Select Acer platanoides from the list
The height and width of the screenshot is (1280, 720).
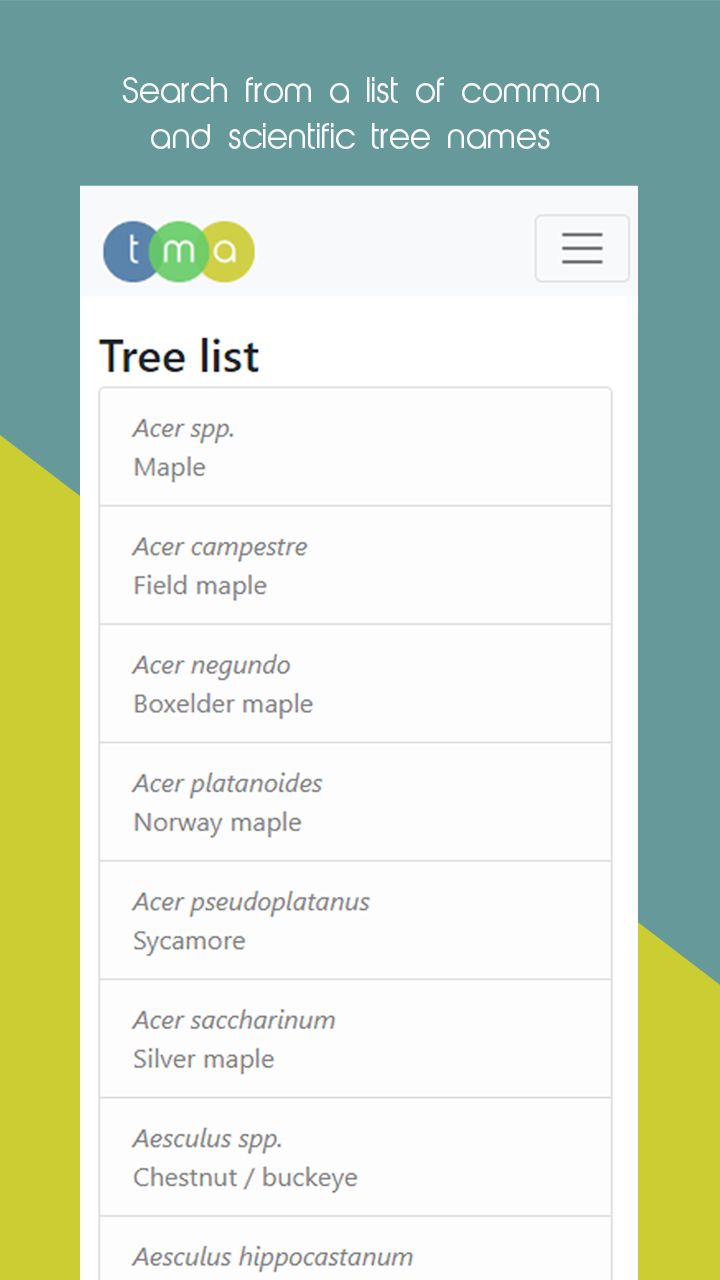click(355, 802)
